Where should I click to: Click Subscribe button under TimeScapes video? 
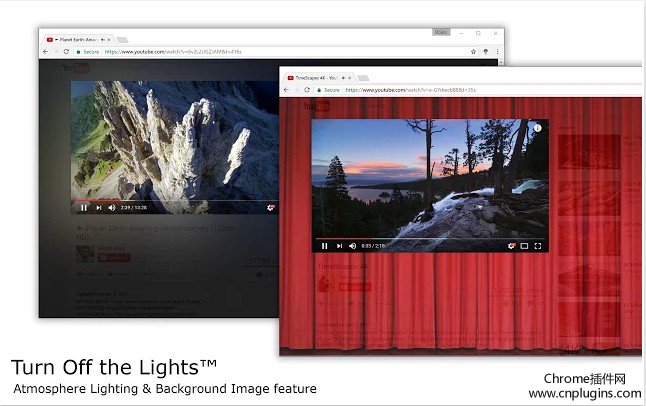click(x=355, y=286)
